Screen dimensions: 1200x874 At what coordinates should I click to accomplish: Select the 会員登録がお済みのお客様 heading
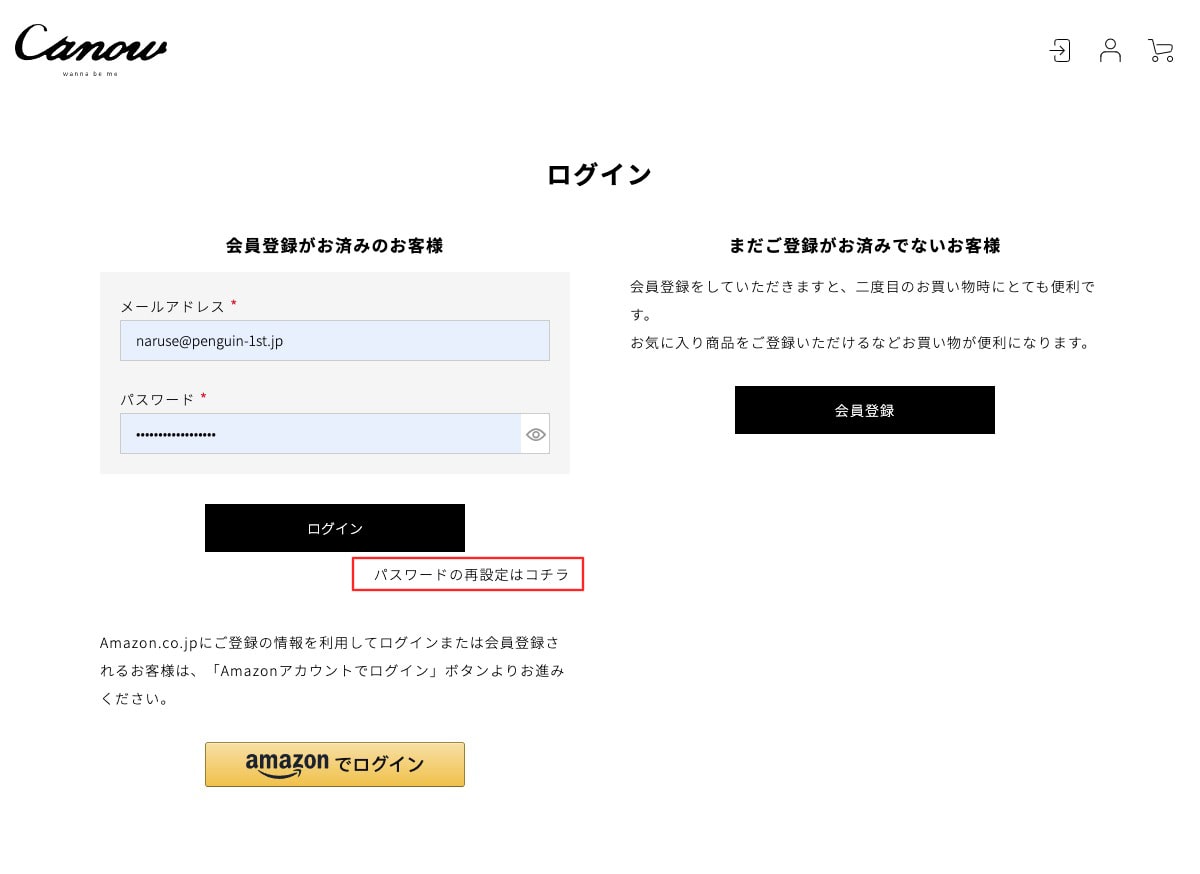(335, 246)
